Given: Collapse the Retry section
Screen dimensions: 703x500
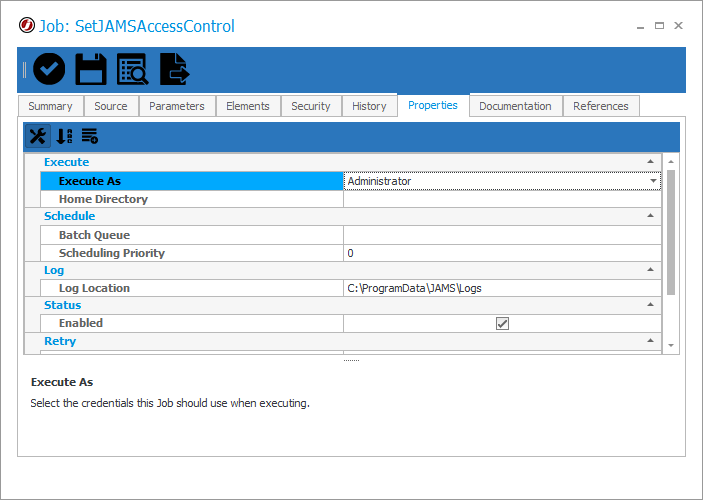Looking at the screenshot, I should (650, 341).
